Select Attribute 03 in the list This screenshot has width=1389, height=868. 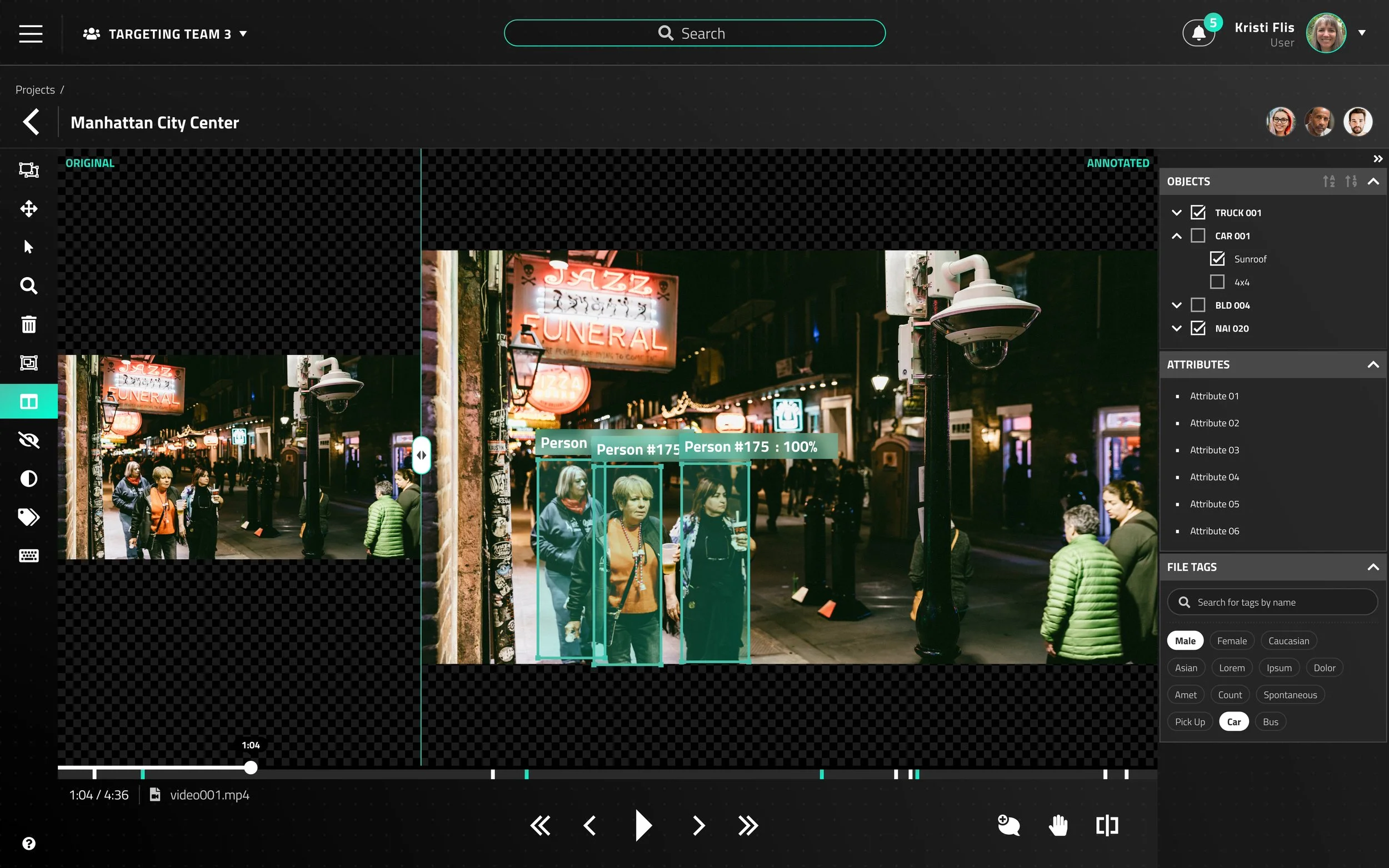click(1215, 450)
